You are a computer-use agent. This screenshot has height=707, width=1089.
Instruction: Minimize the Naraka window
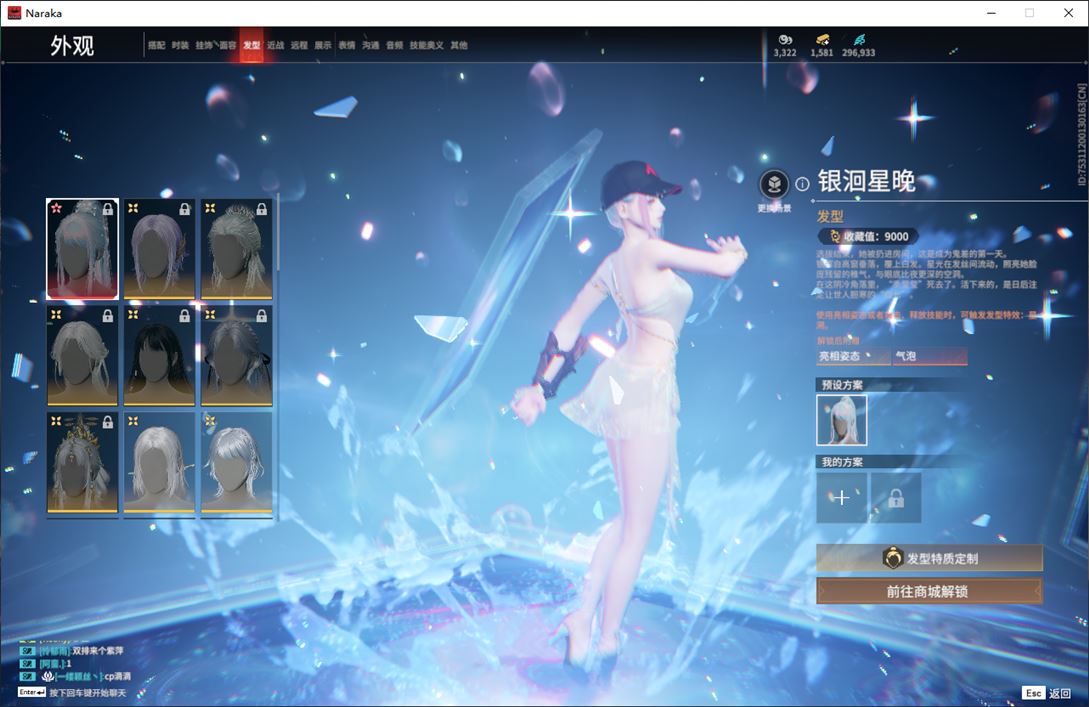coord(992,13)
